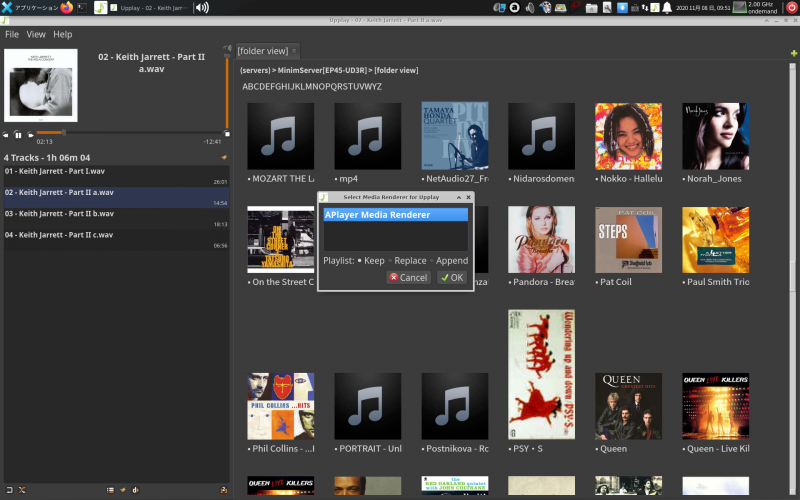The width and height of the screenshot is (800, 500).
Task: Open the PSY・S album thumbnail
Action: click(541, 374)
